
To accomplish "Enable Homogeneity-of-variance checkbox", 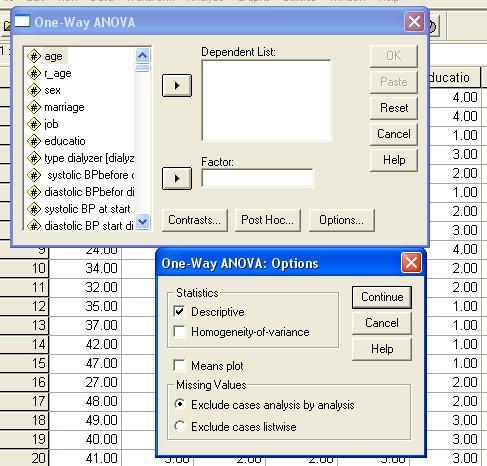I will coord(179,332).
